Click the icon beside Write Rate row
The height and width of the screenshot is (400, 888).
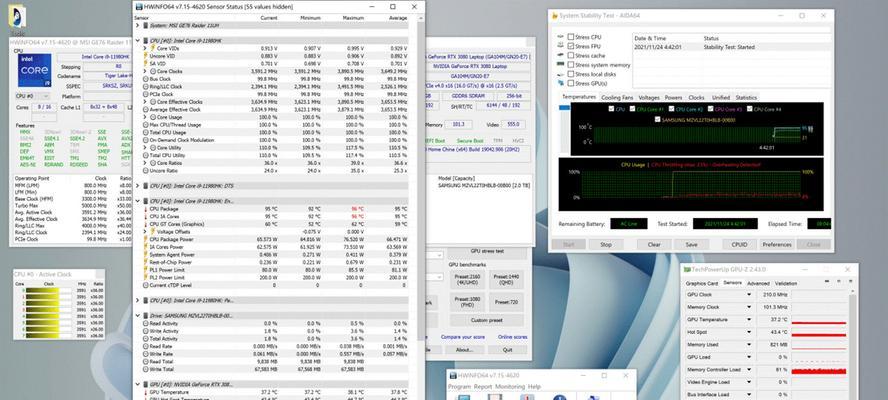(145, 354)
